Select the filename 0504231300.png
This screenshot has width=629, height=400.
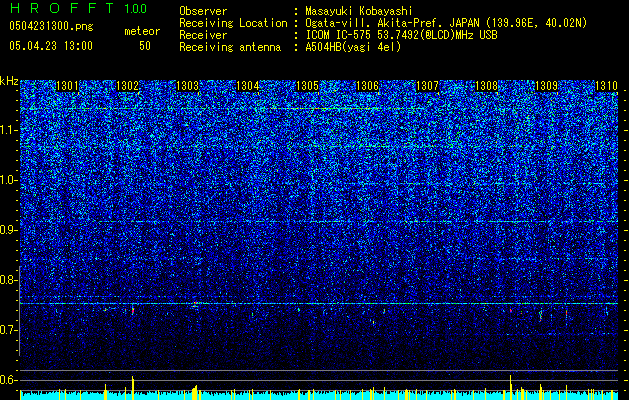coord(51,26)
